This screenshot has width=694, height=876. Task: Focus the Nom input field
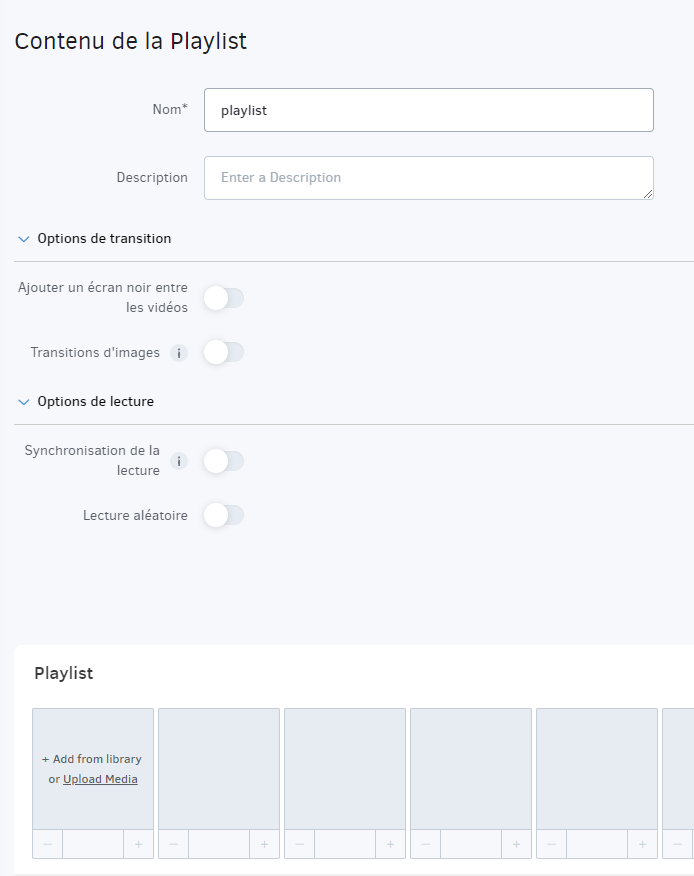429,110
